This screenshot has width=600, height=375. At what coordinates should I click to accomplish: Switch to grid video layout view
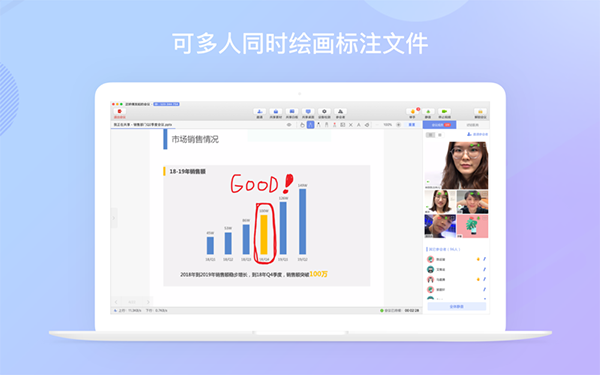430,135
